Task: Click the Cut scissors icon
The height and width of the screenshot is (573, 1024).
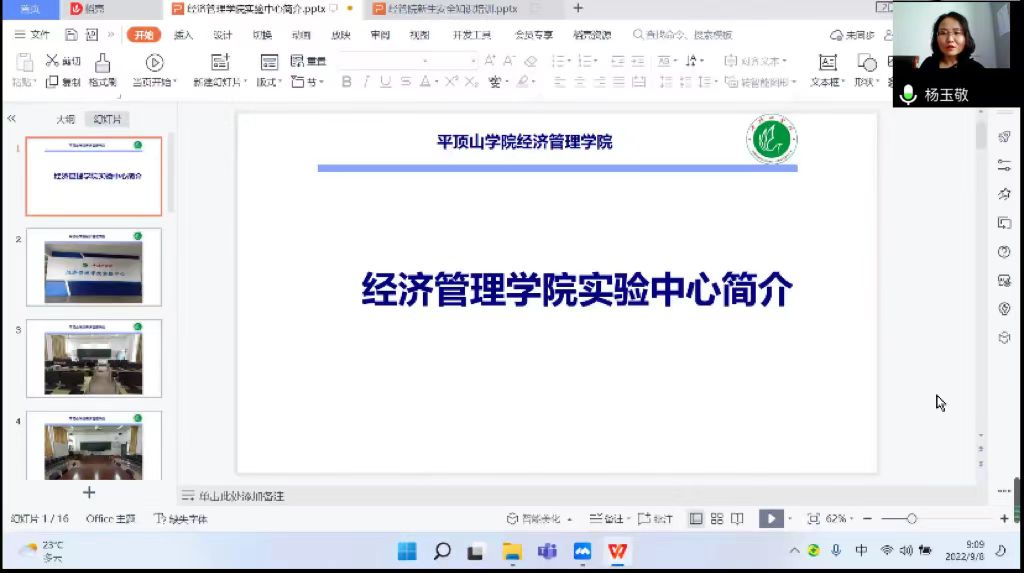Action: 52,61
